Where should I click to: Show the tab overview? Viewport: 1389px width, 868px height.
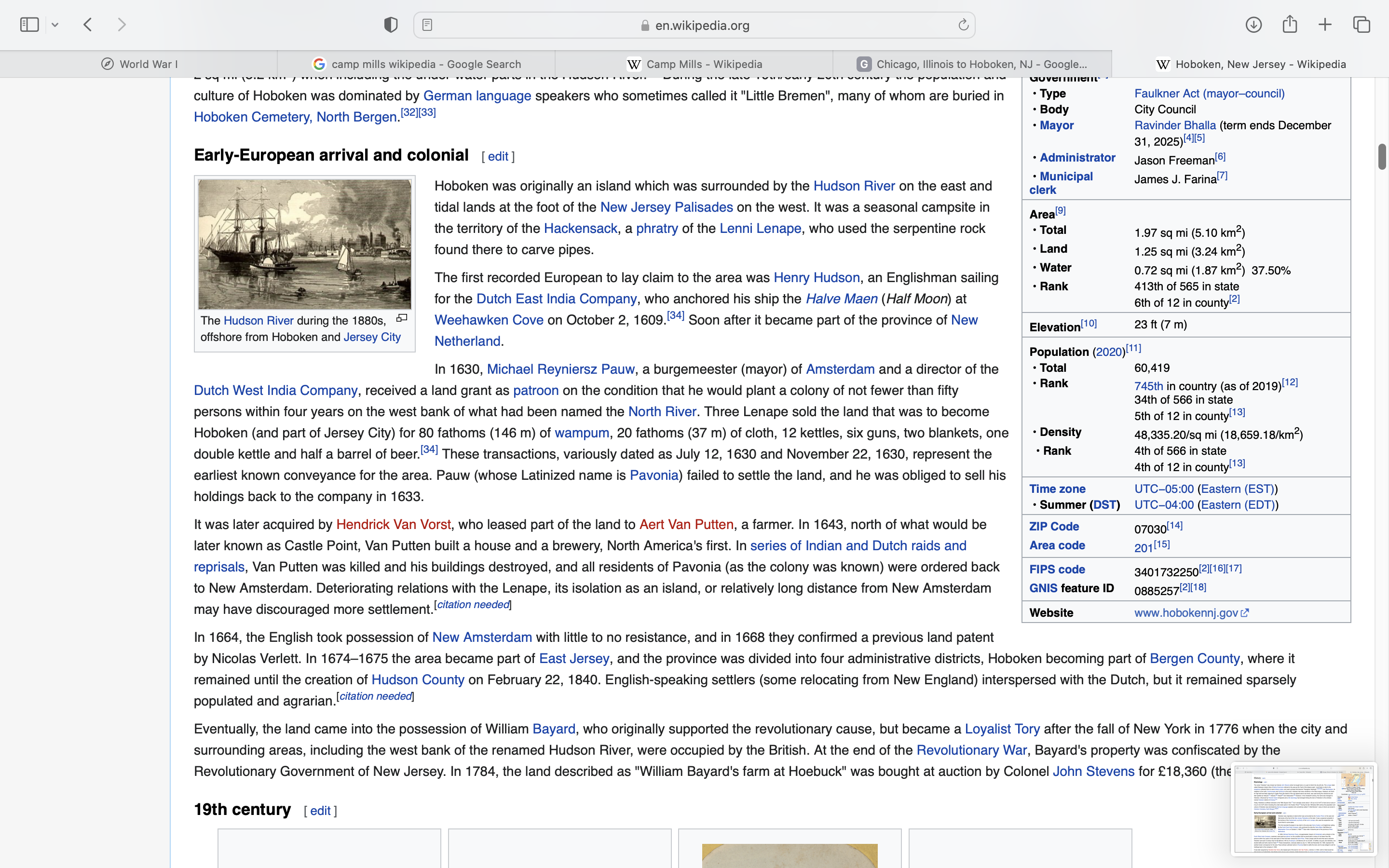click(x=1362, y=25)
